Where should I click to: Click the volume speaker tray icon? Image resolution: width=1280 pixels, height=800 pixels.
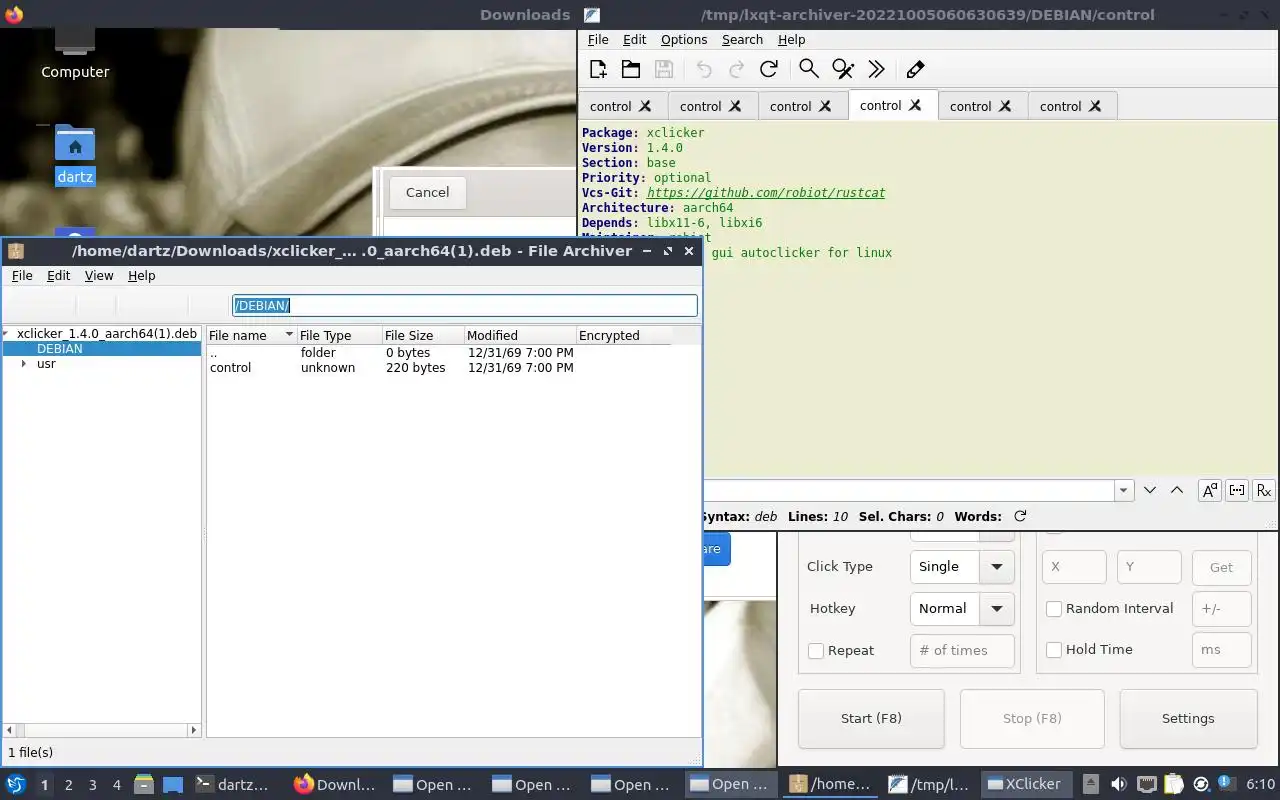pos(1119,784)
